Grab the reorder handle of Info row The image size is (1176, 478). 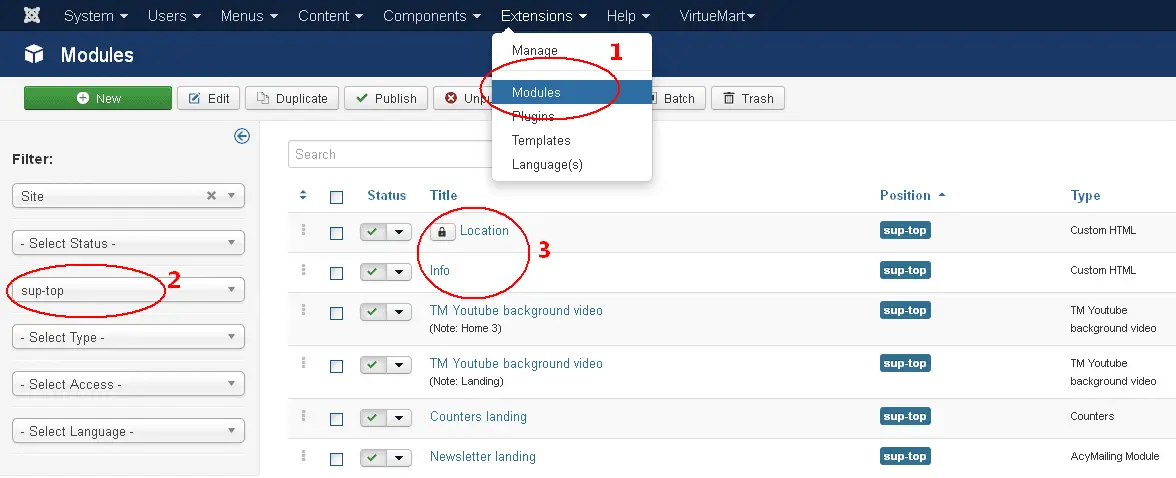tap(303, 269)
